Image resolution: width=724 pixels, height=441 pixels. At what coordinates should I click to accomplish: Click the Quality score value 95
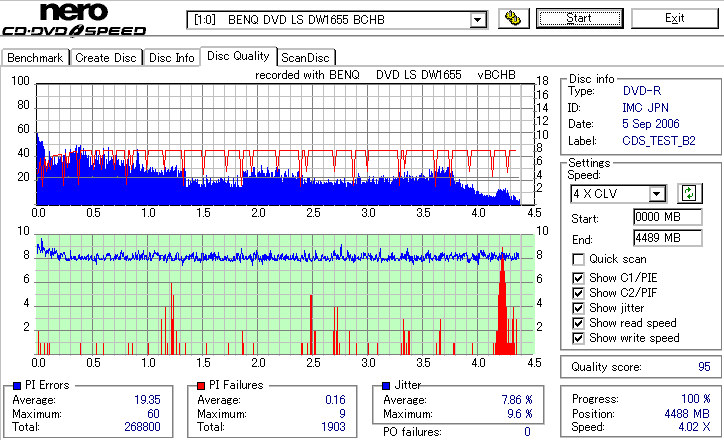[x=704, y=367]
